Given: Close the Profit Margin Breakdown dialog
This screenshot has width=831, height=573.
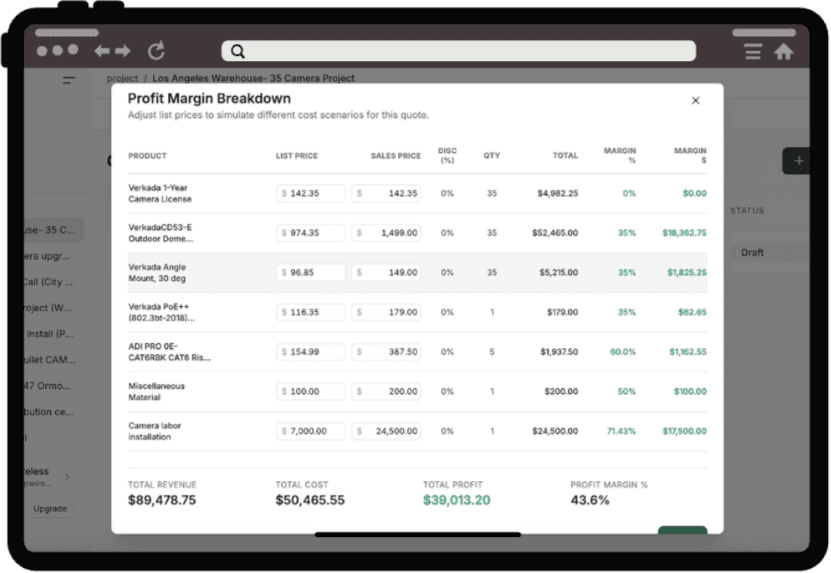Looking at the screenshot, I should pyautogui.click(x=695, y=101).
